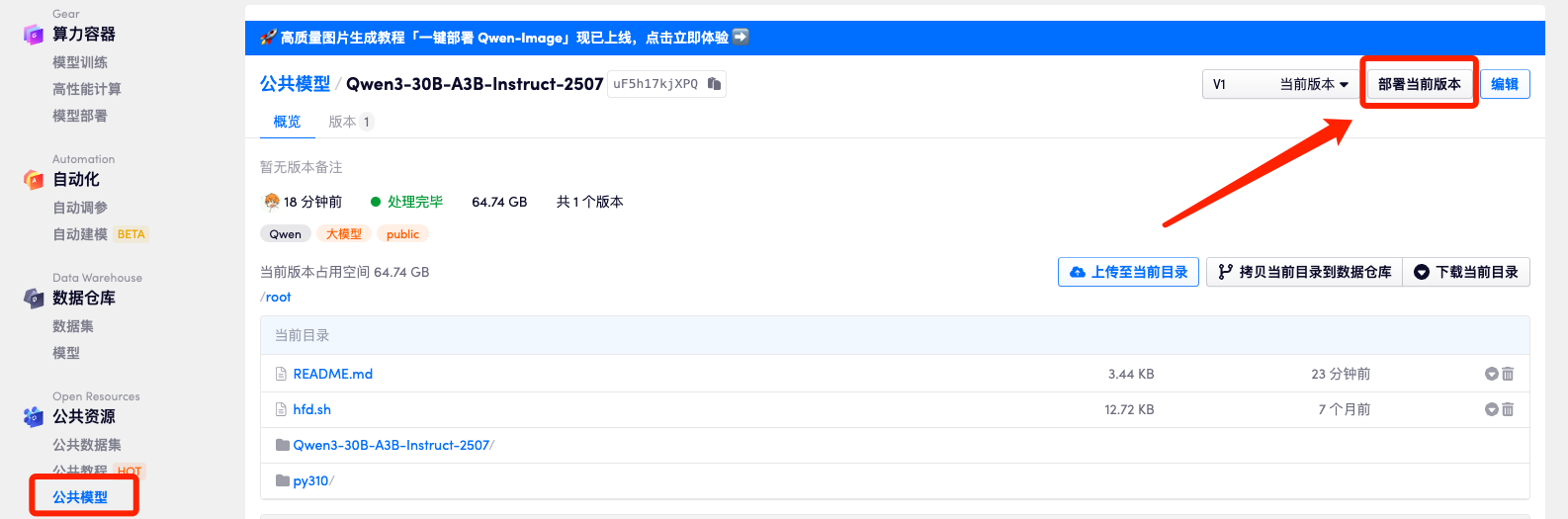The image size is (1568, 519).
Task: Open 自动调参 in the sidebar
Action: [x=80, y=208]
